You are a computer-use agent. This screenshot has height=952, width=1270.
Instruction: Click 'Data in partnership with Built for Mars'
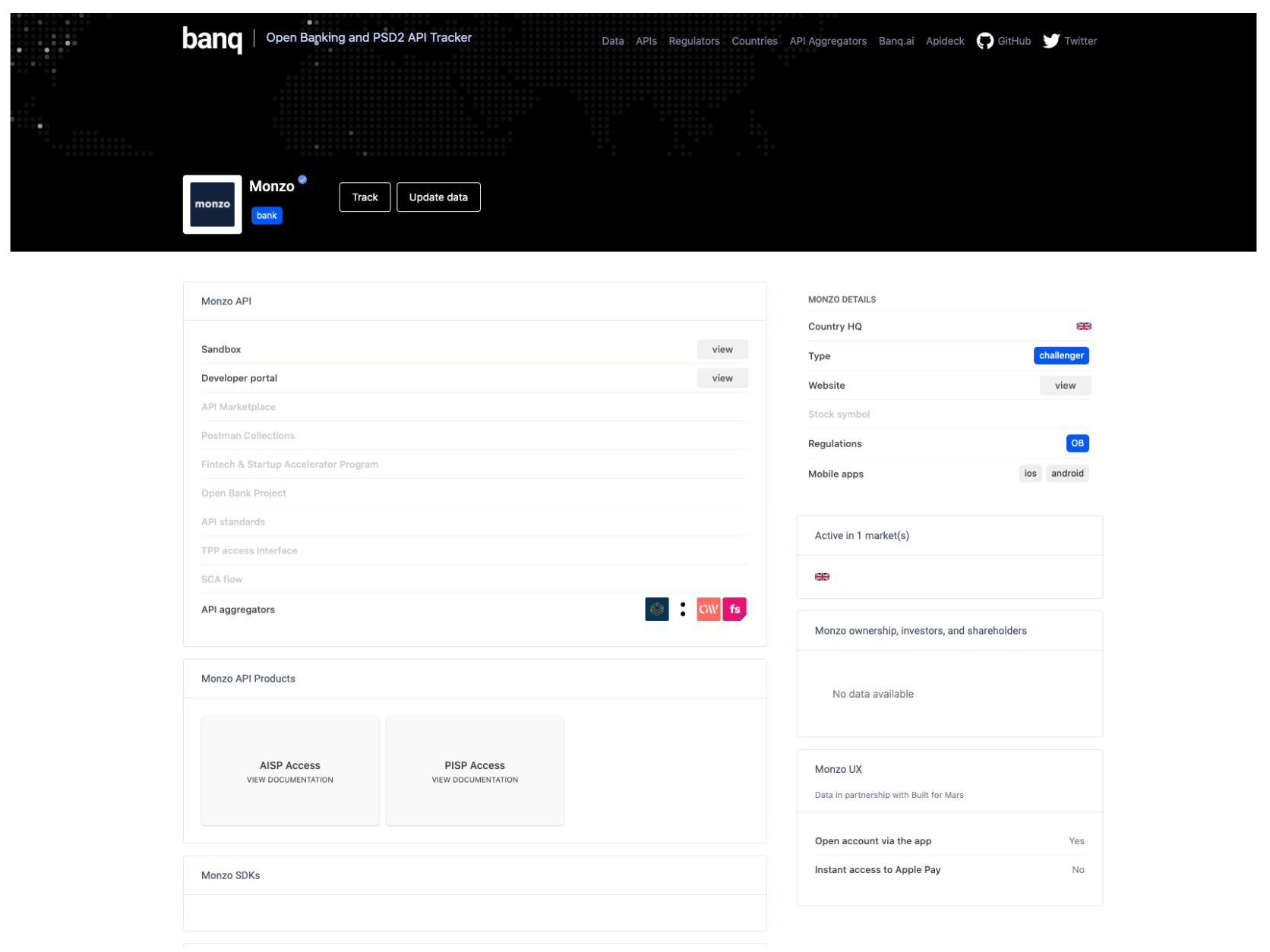pos(889,796)
